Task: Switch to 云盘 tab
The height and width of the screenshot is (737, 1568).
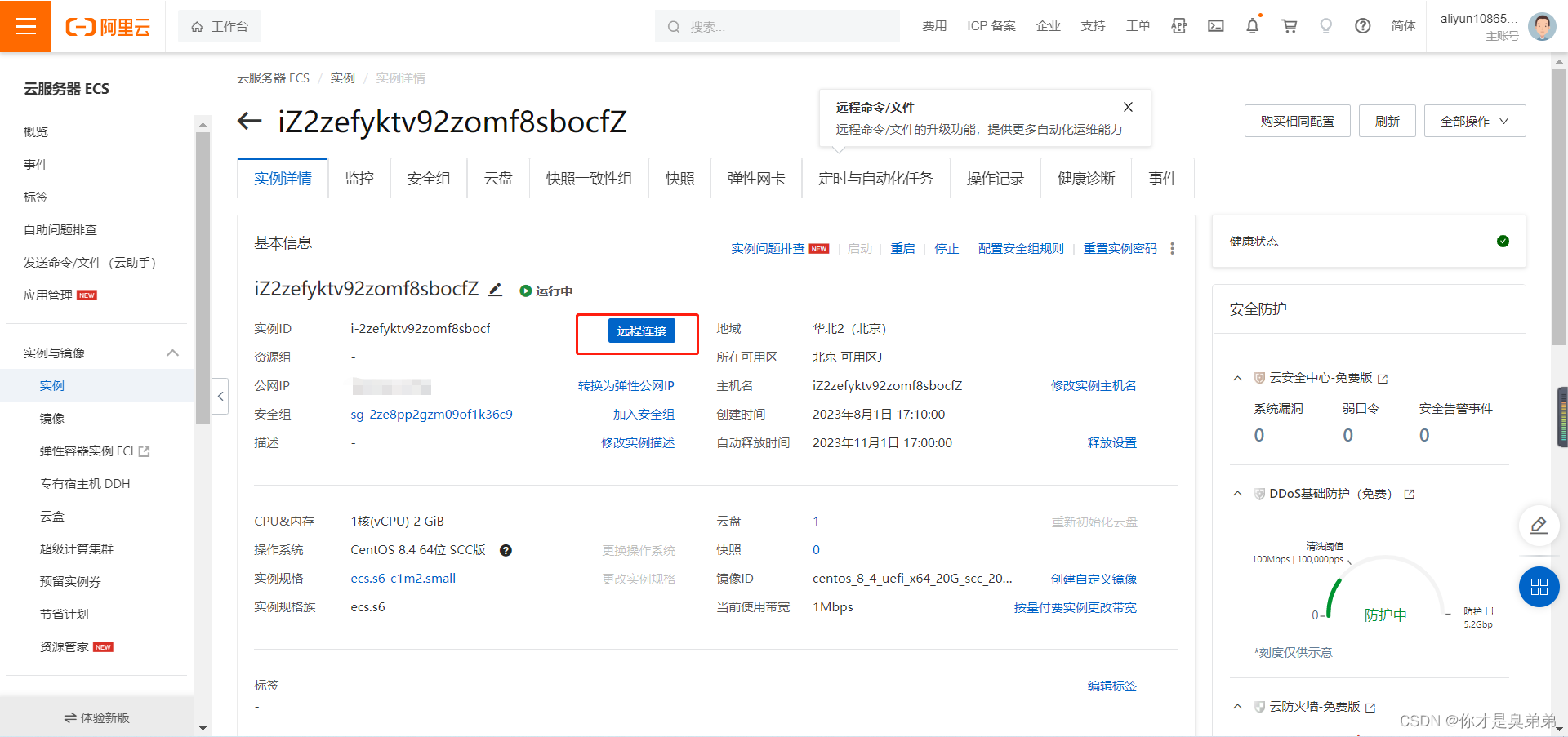Action: point(498,179)
